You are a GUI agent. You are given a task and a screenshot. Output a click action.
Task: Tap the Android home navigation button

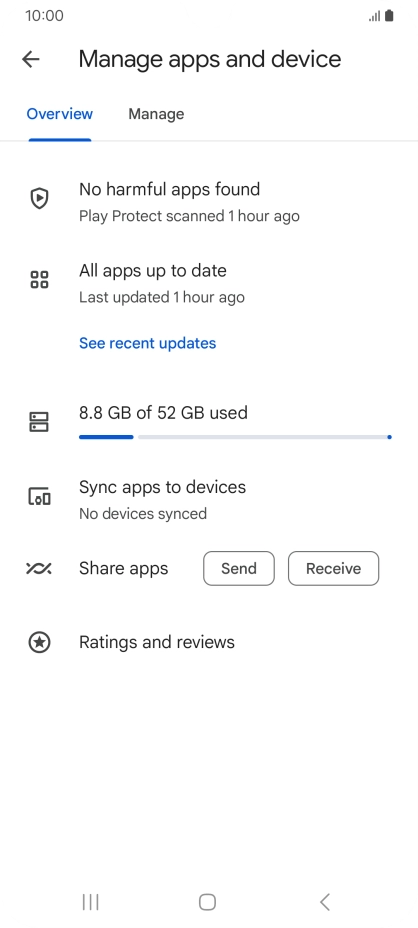[207, 902]
